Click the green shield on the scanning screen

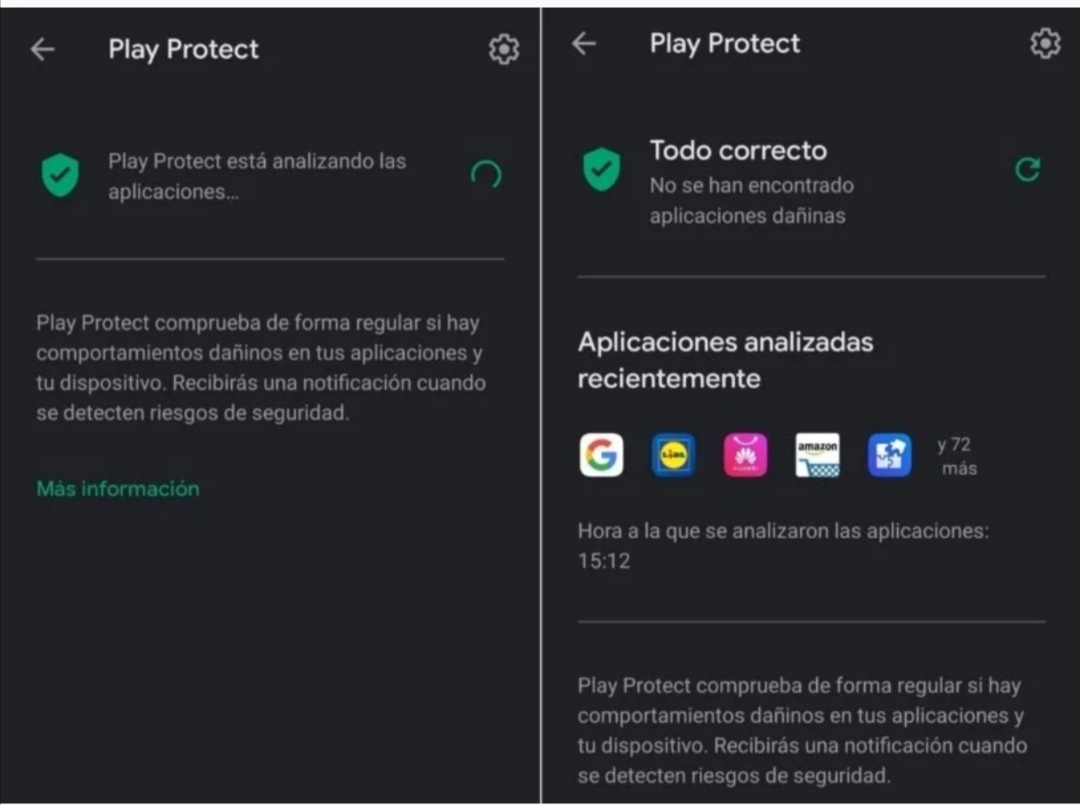(60, 173)
